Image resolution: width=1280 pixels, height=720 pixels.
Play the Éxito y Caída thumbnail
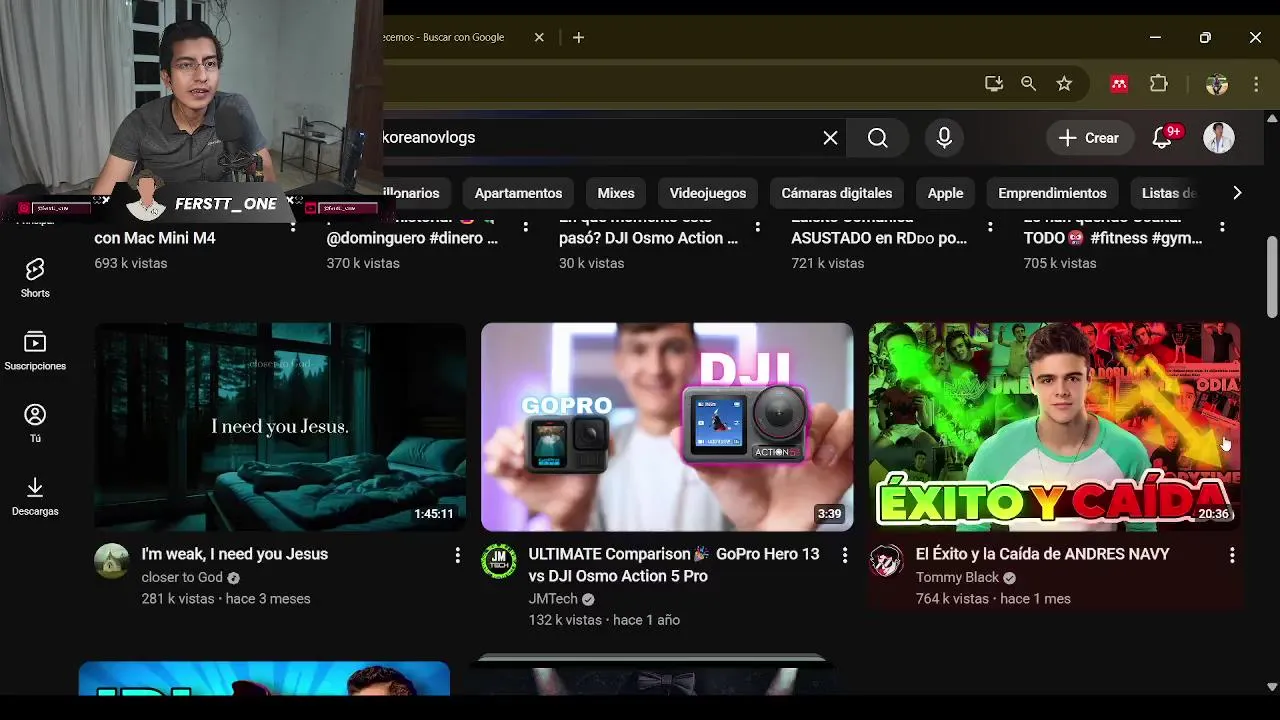tap(1054, 427)
